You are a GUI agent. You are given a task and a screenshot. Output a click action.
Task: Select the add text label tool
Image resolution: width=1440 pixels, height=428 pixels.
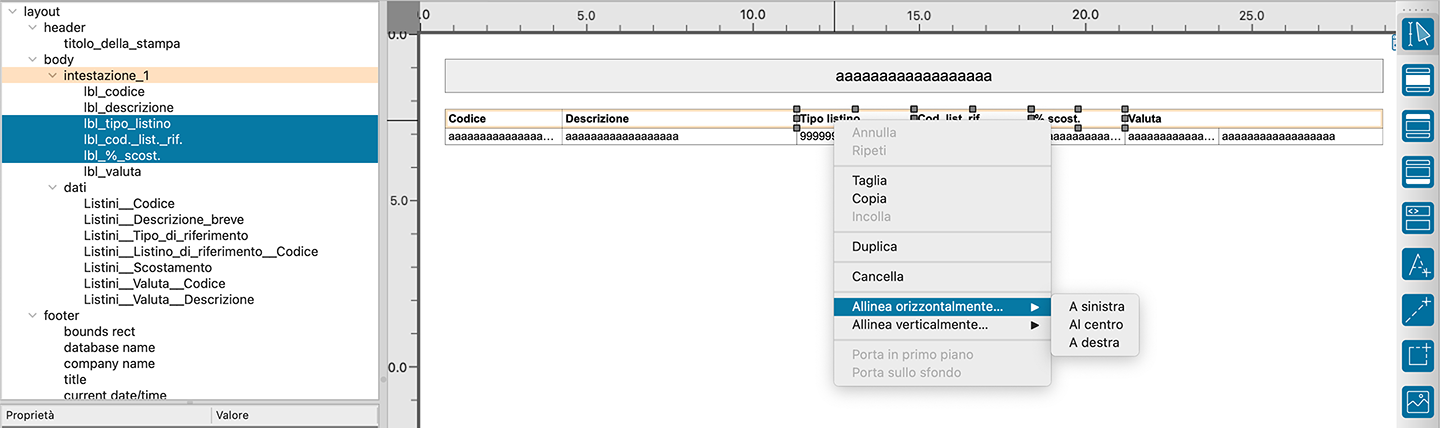1419,264
